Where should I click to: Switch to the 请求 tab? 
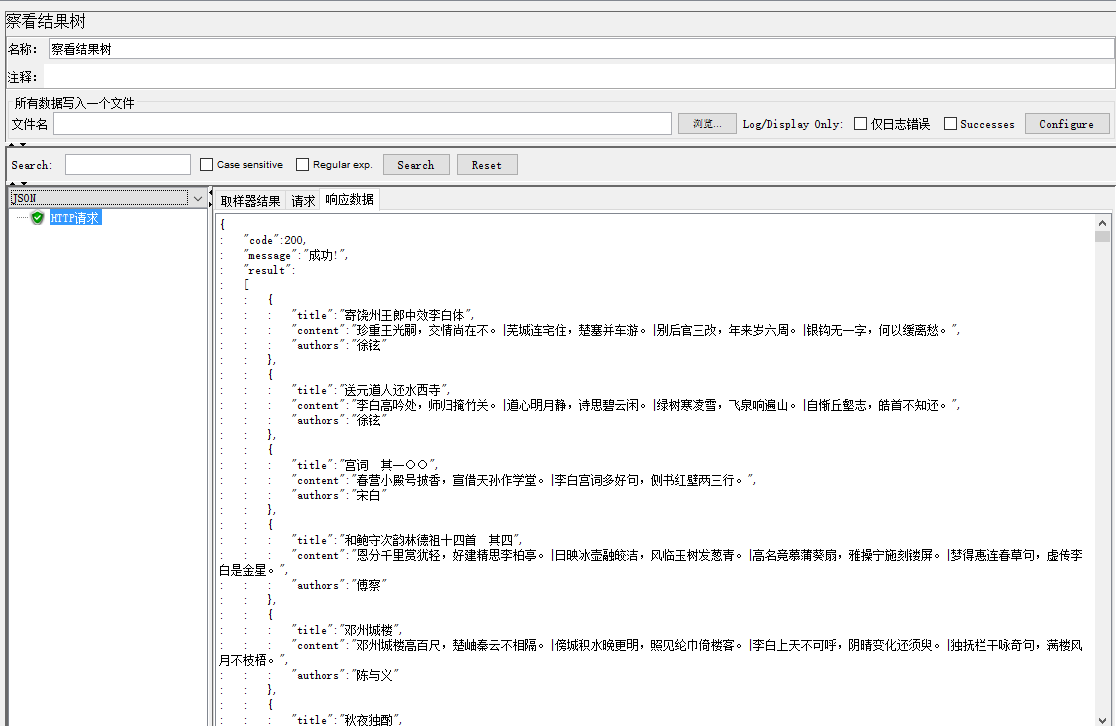point(302,201)
